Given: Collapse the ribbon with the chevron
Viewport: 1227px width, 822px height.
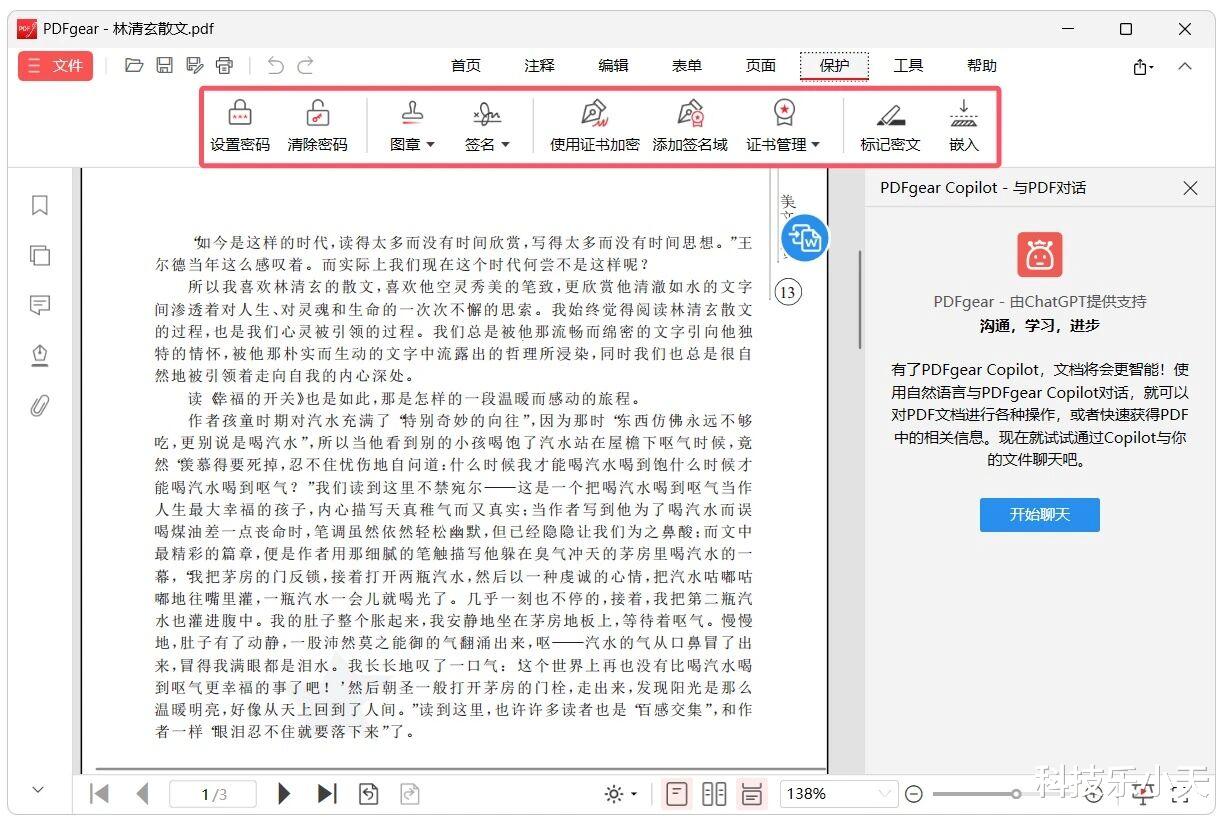Looking at the screenshot, I should (x=1185, y=66).
